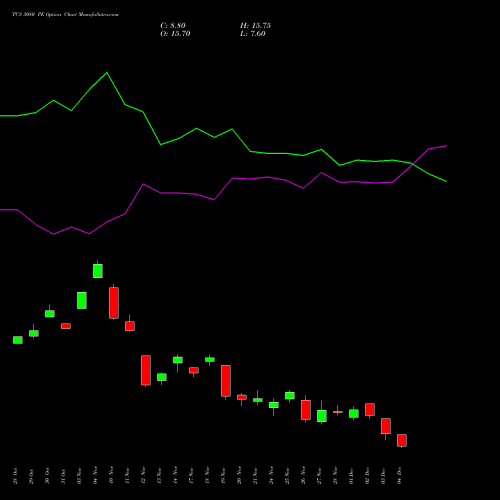Select the red 17 Nov candlestick
The height and width of the screenshot is (500, 500).
(194, 370)
